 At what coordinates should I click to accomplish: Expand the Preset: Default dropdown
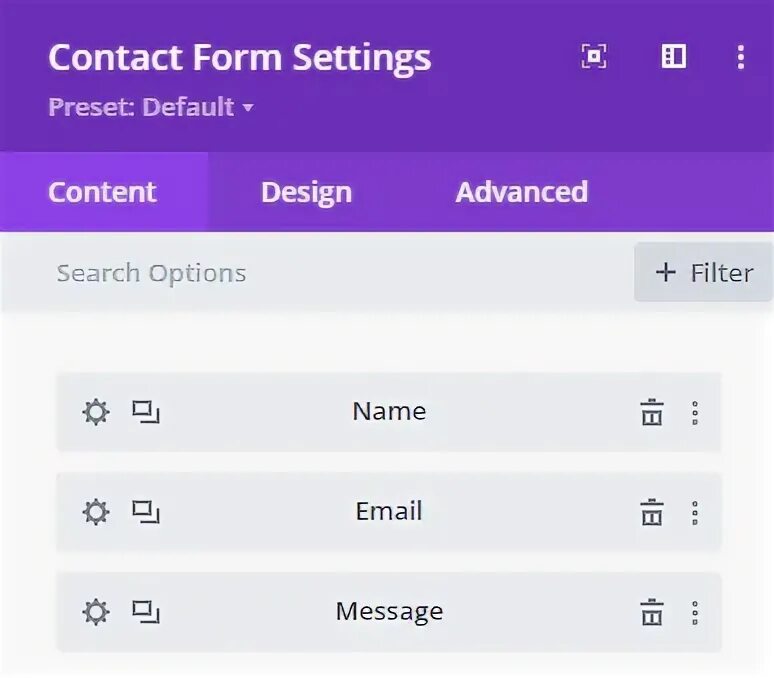coord(150,107)
